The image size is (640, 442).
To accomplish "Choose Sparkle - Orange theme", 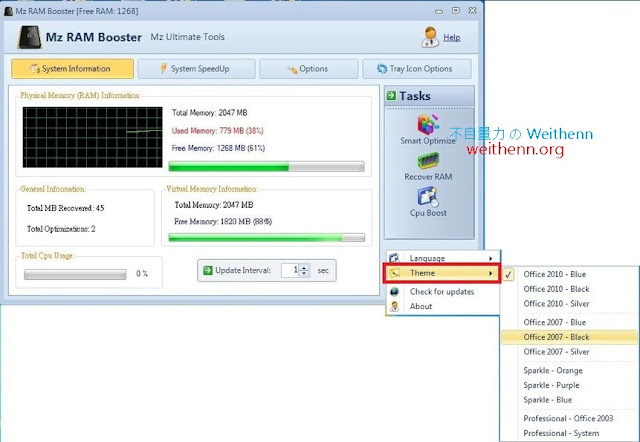I will pyautogui.click(x=569, y=371).
